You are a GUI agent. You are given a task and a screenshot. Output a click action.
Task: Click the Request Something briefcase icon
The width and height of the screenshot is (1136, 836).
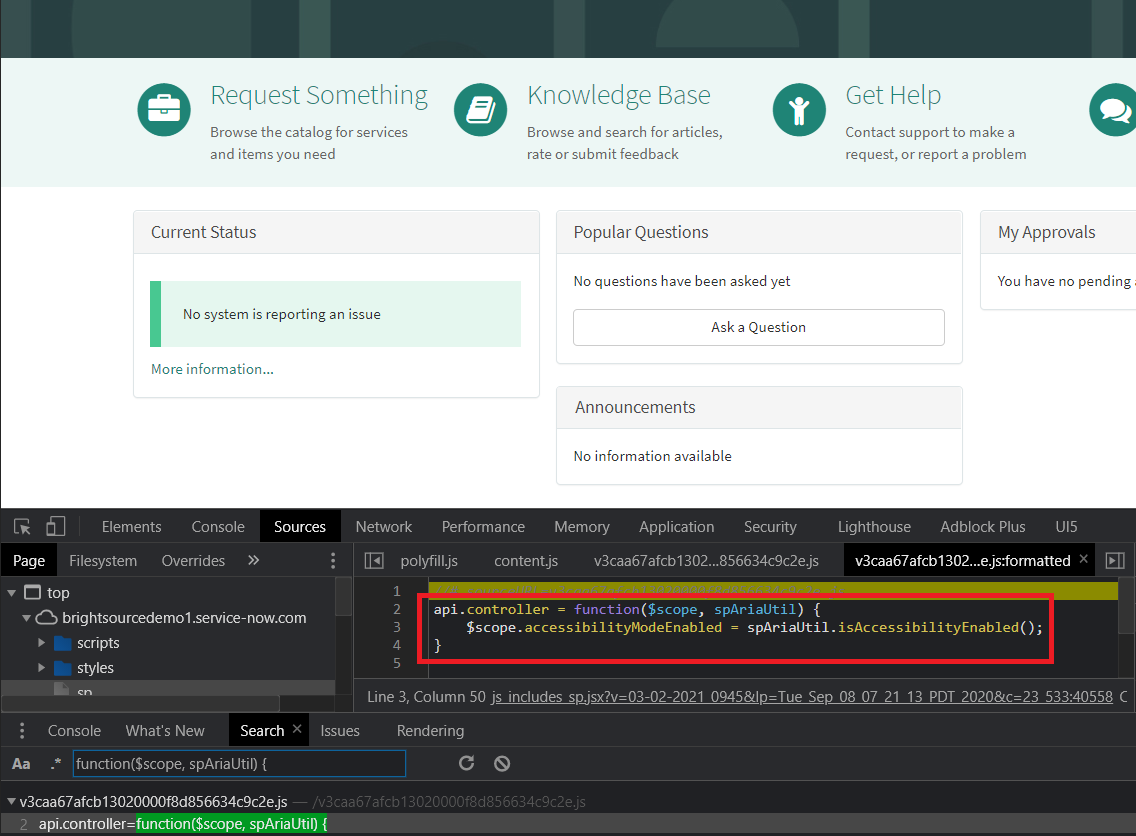(164, 109)
